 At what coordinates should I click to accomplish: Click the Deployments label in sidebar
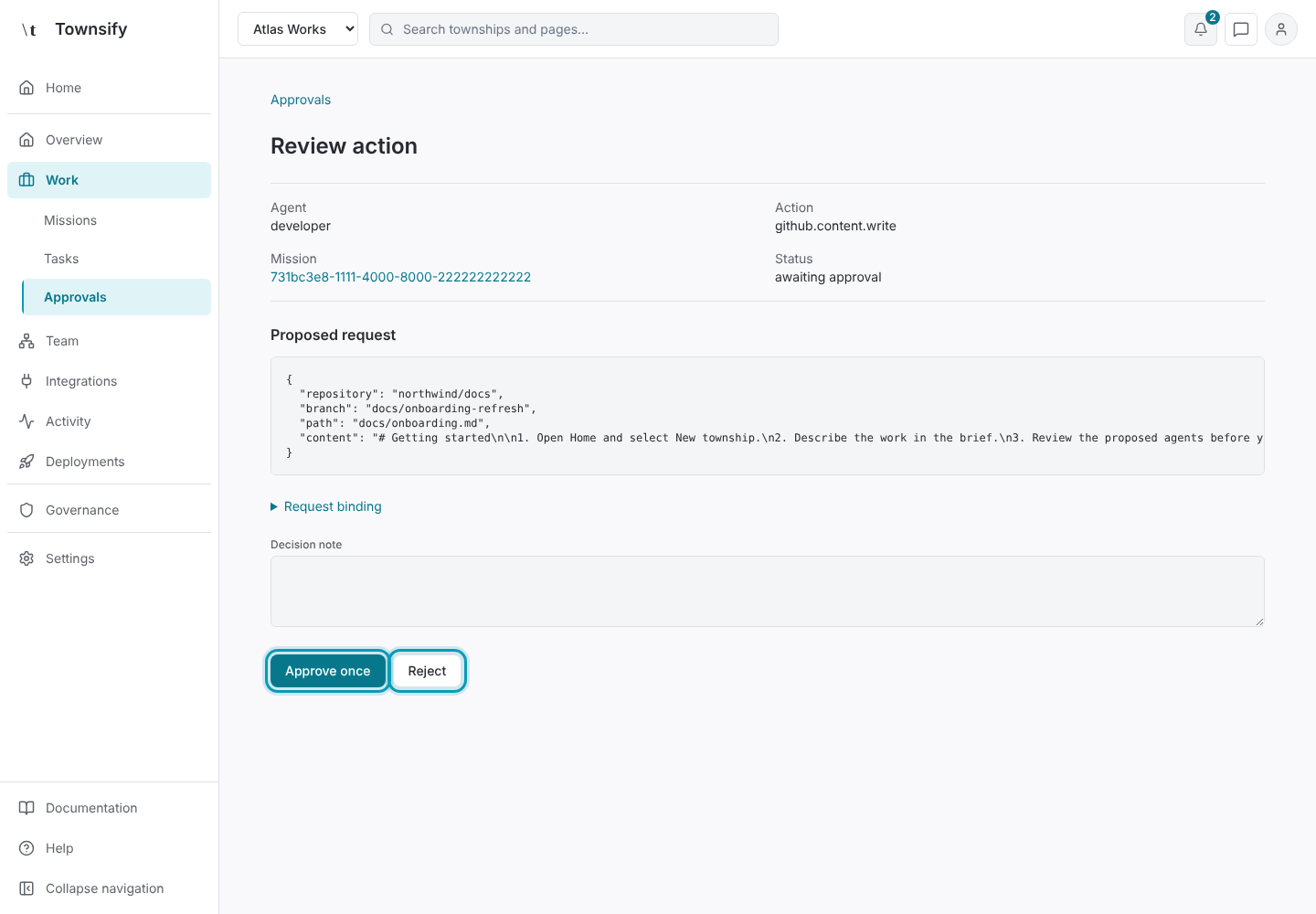pyautogui.click(x=85, y=462)
